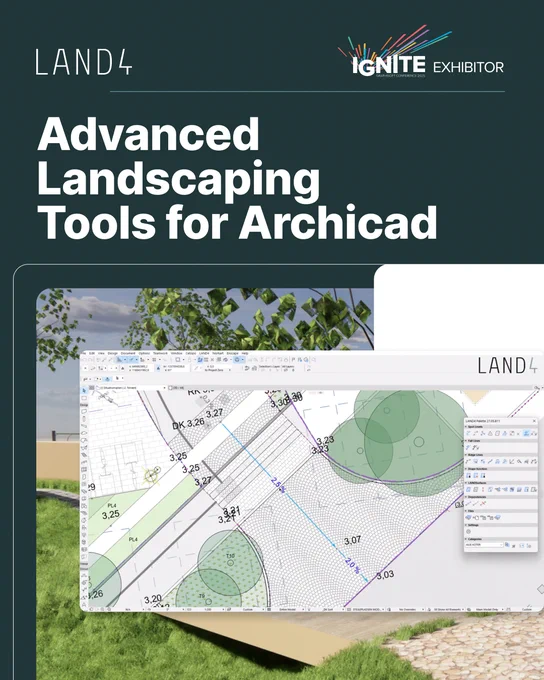Click Fall Lines icon with checkmark
This screenshot has height=680, width=544.
point(475,447)
